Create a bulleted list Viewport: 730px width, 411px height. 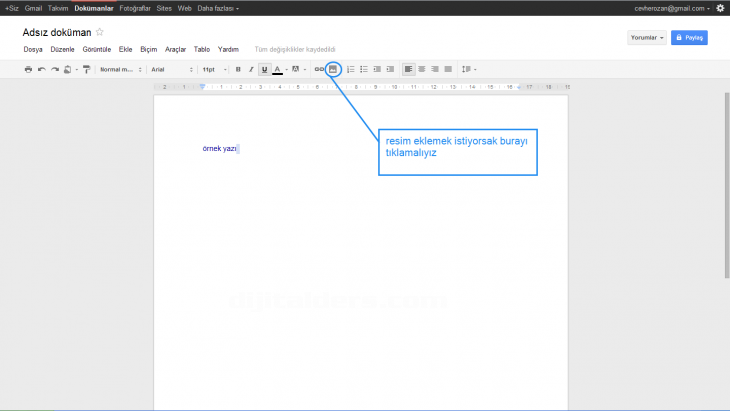(x=364, y=69)
